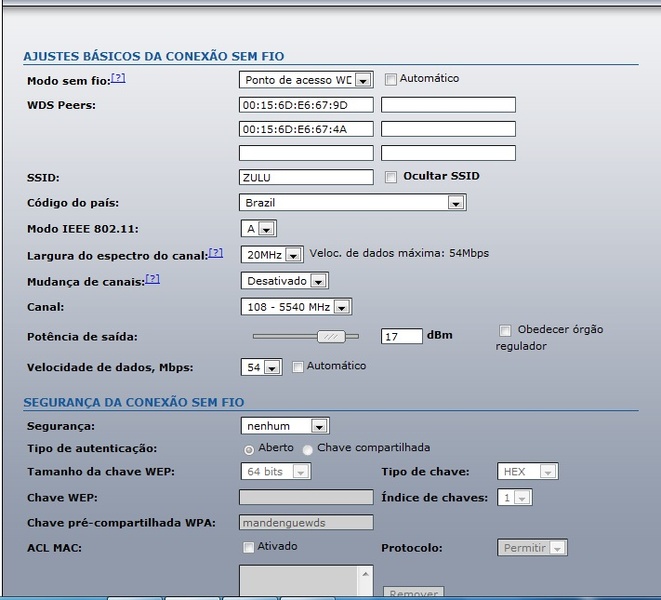
Task: Tick Automático checkbox for data rate
Action: 298,367
